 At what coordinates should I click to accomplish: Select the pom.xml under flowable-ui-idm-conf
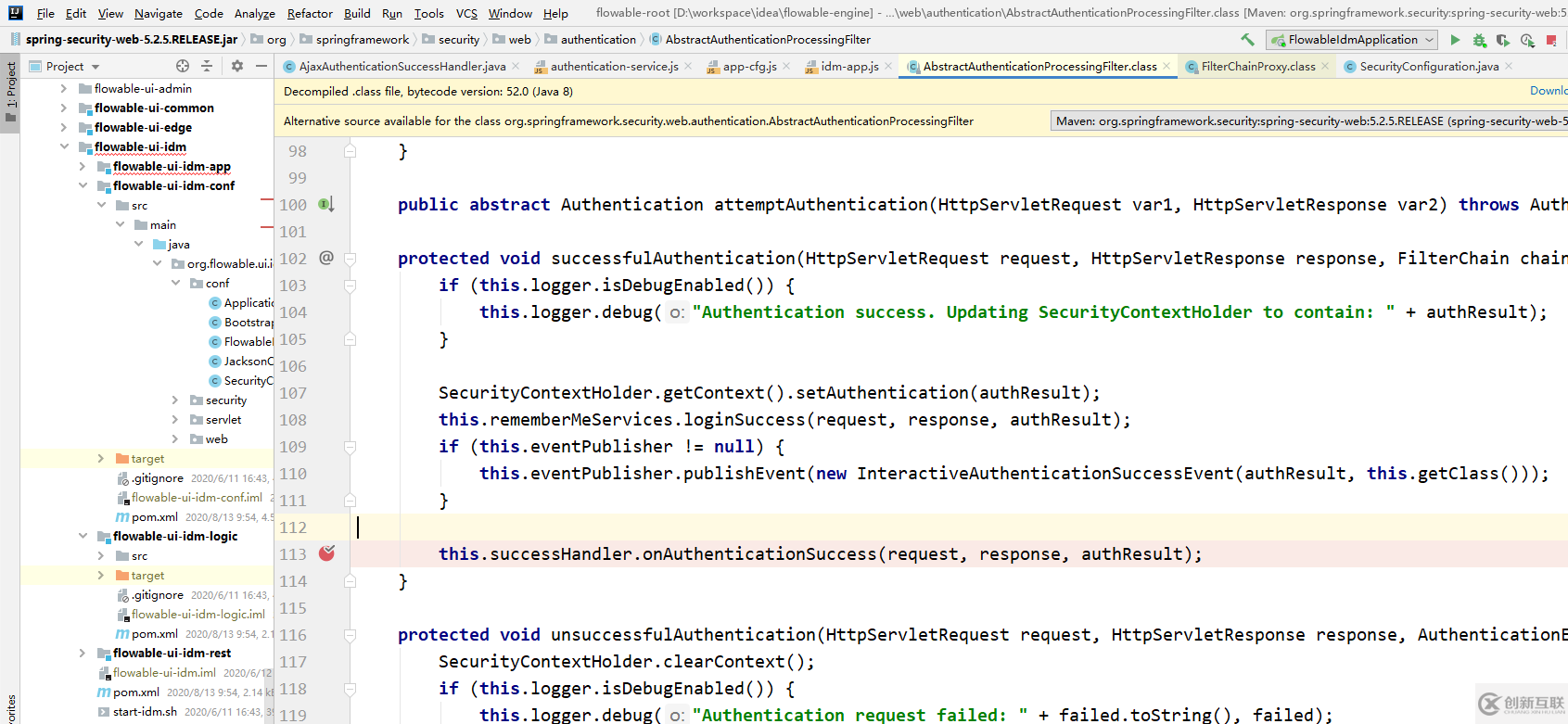point(154,516)
